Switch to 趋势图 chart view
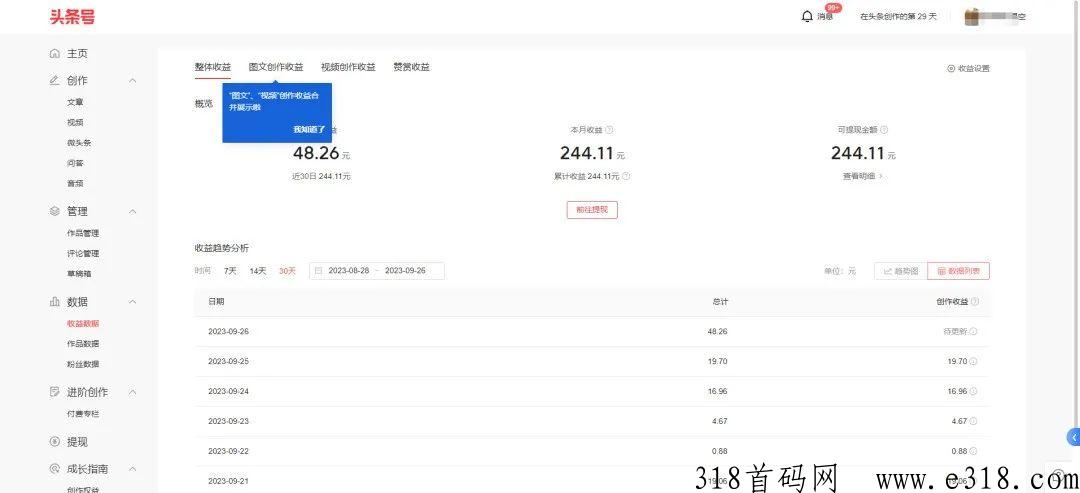 tap(900, 271)
